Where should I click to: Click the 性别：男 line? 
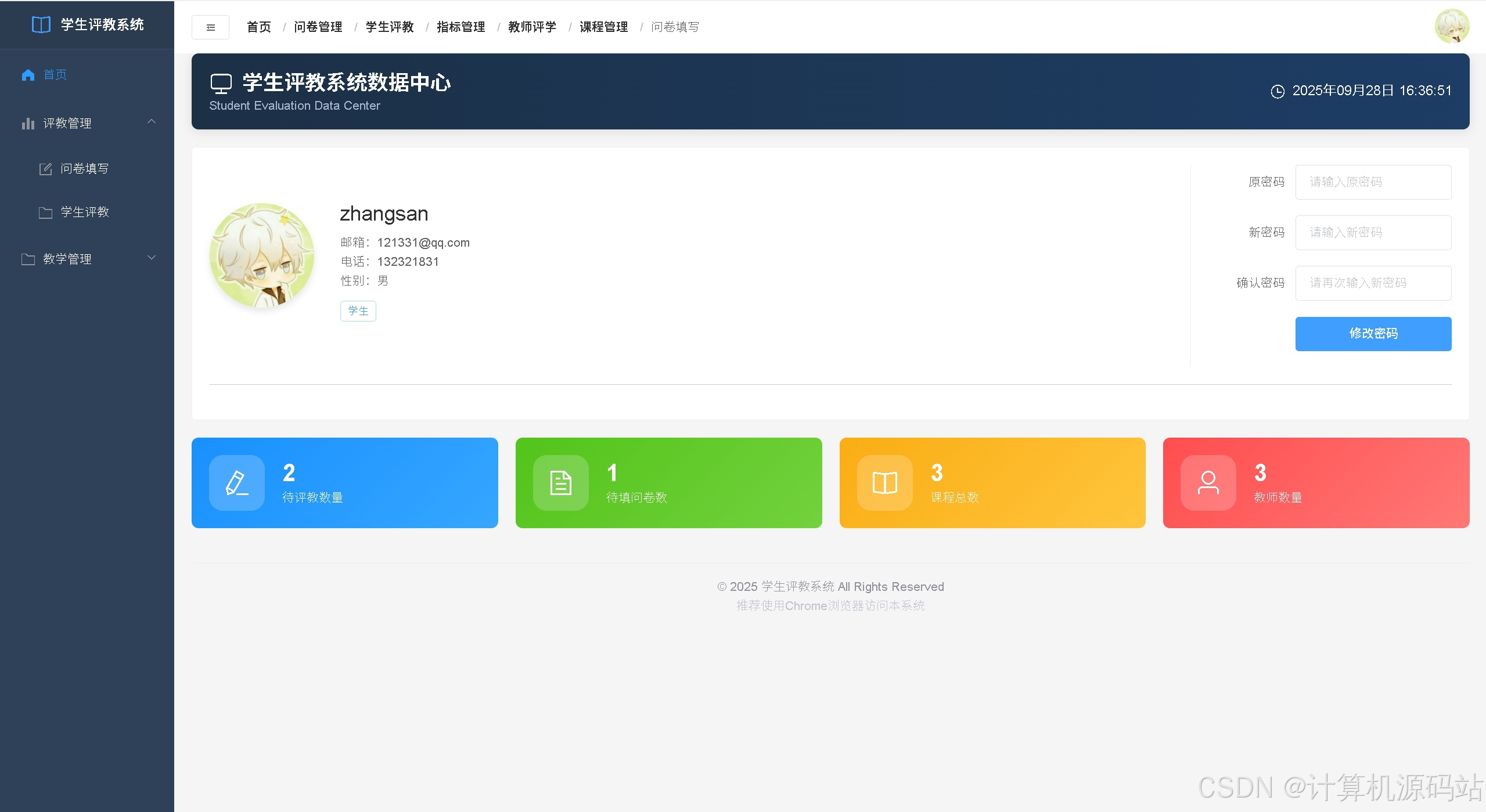pyautogui.click(x=365, y=282)
